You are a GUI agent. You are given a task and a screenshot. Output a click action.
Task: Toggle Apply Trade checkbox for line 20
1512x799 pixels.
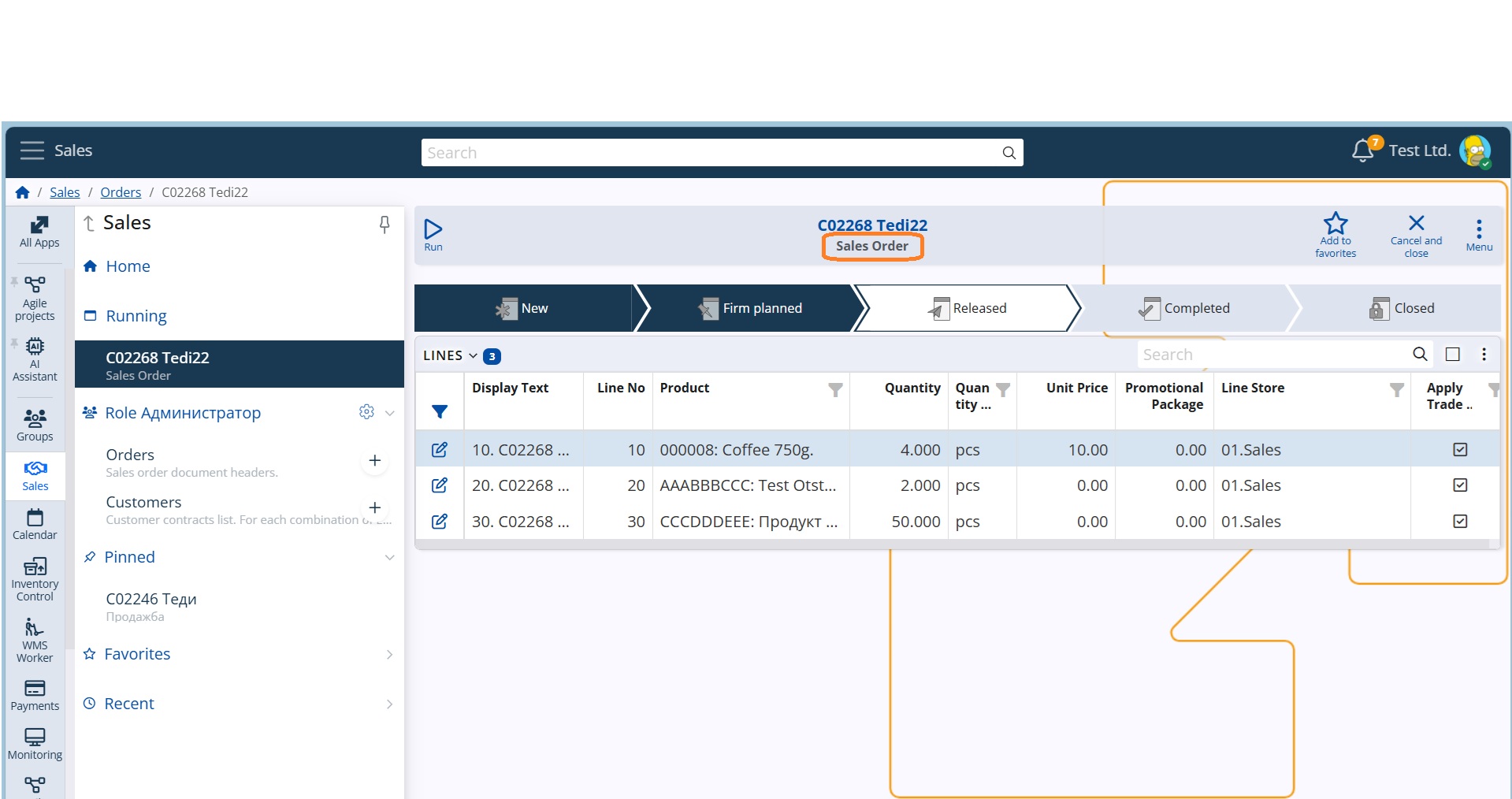tap(1460, 485)
